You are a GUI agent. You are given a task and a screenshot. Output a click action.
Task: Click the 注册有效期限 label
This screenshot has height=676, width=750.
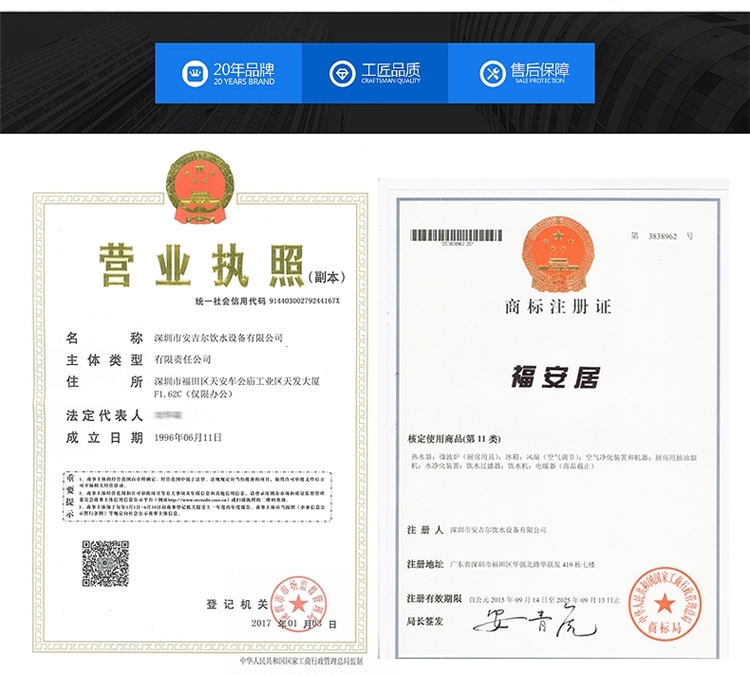435,598
